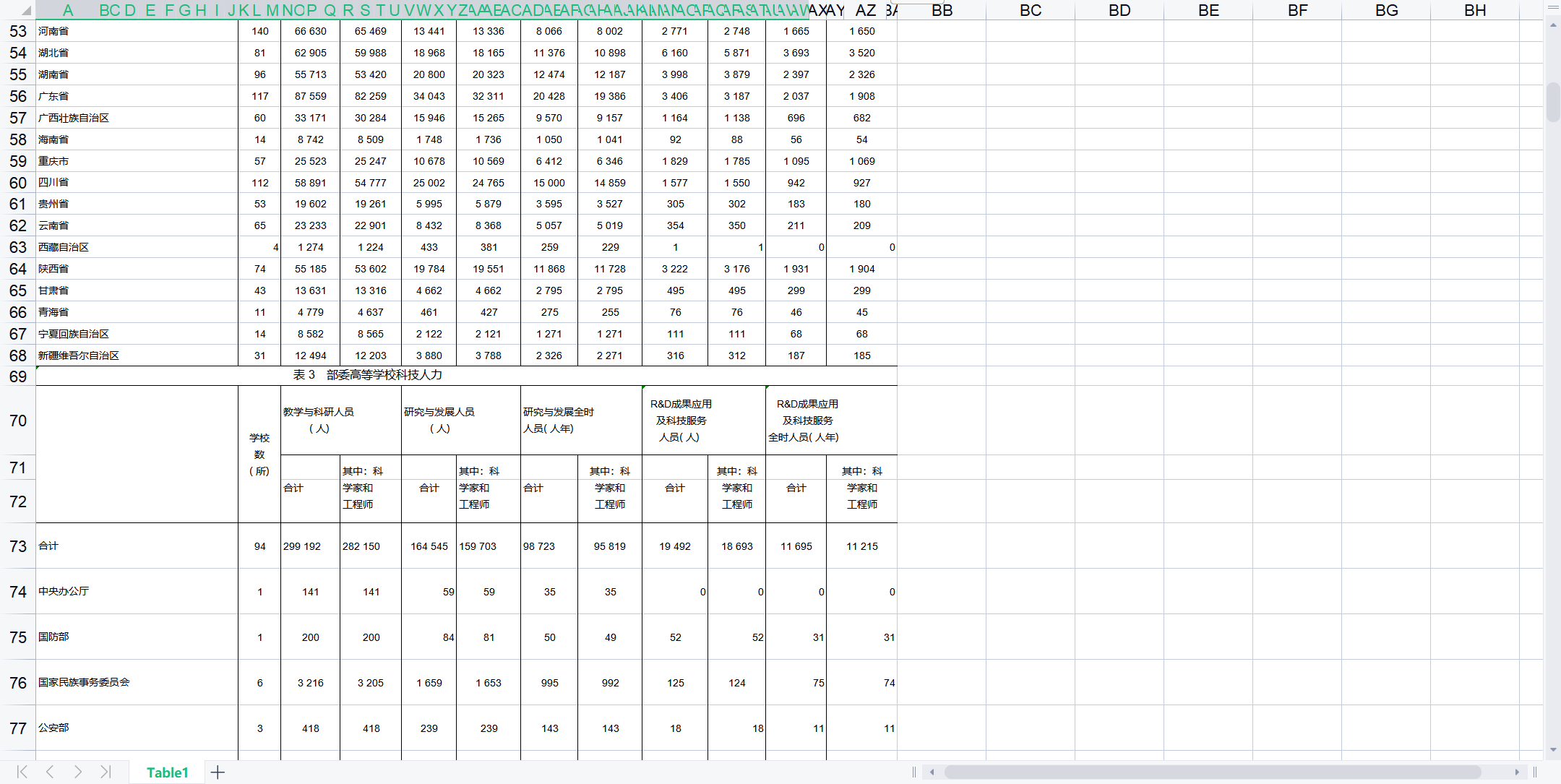Click the vertical scrollbar thumb
The height and width of the screenshot is (784, 1561).
[1553, 103]
